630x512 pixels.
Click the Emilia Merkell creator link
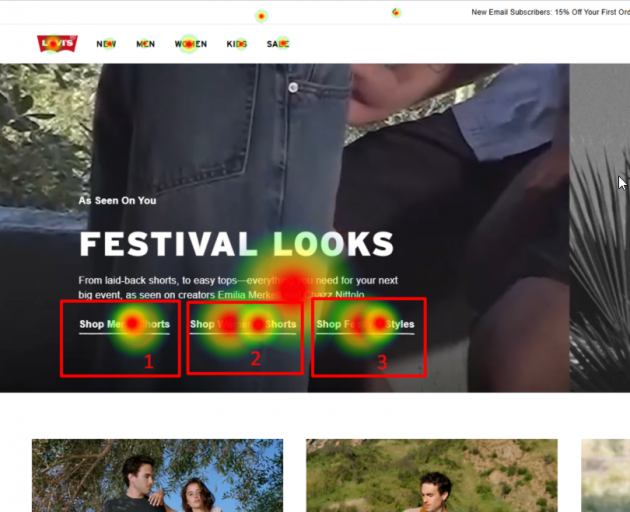point(250,295)
